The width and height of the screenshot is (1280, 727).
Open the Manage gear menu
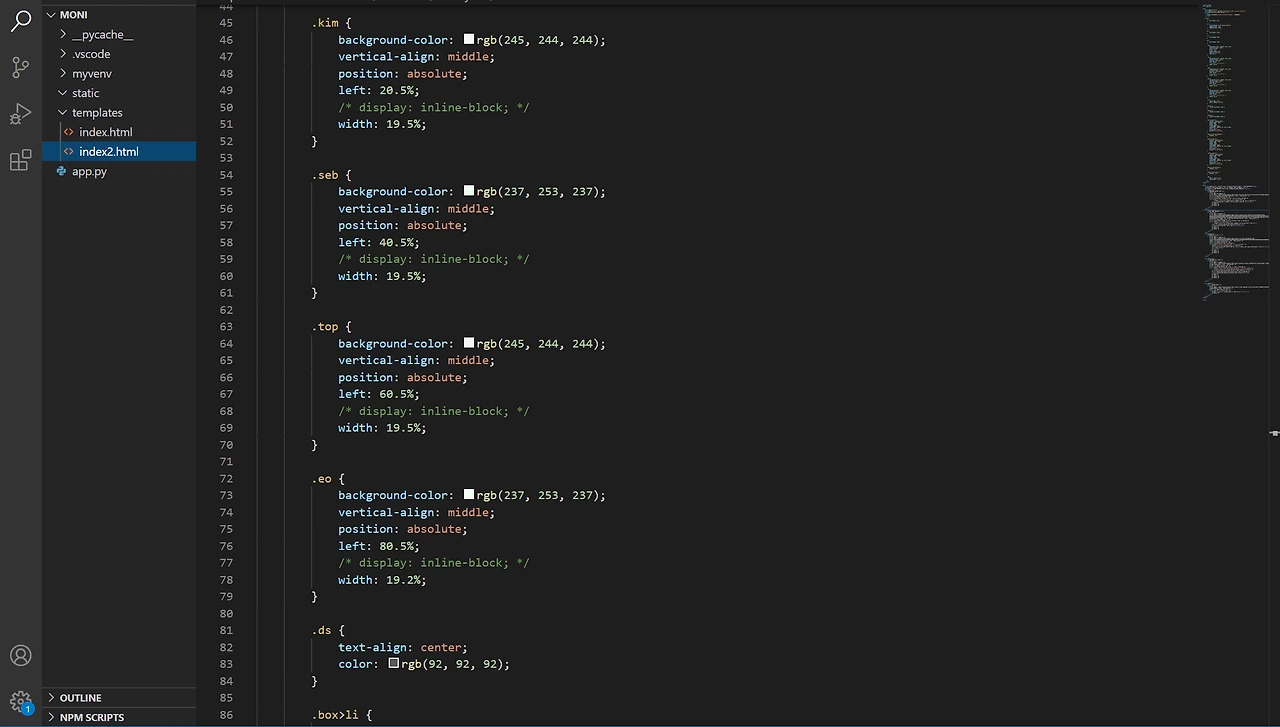21,701
